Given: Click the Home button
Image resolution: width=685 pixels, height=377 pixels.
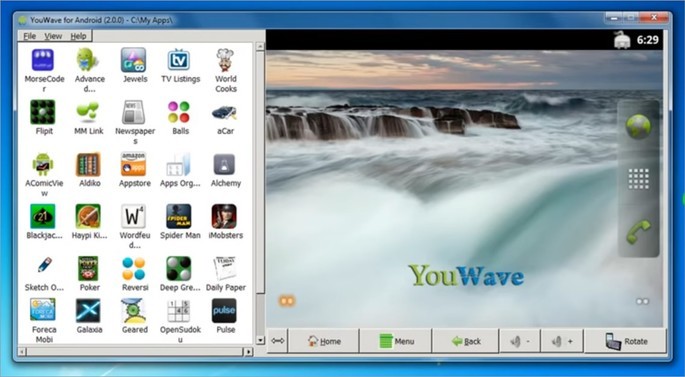Looking at the screenshot, I should point(323,341).
